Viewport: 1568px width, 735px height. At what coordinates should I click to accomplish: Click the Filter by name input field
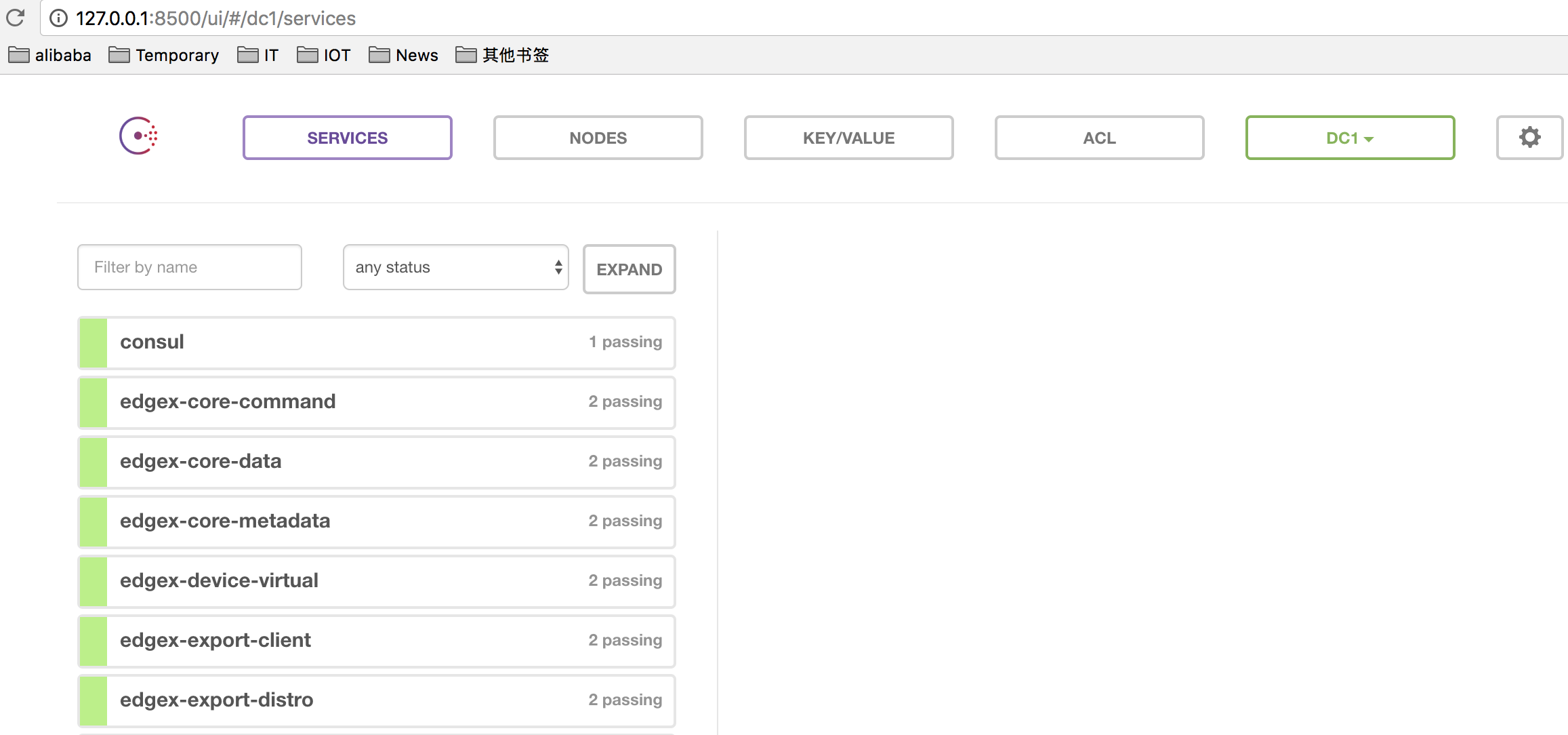[190, 267]
